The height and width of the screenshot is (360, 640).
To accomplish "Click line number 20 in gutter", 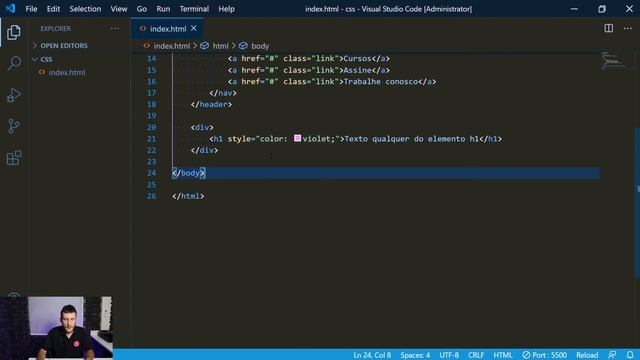I will pos(151,127).
